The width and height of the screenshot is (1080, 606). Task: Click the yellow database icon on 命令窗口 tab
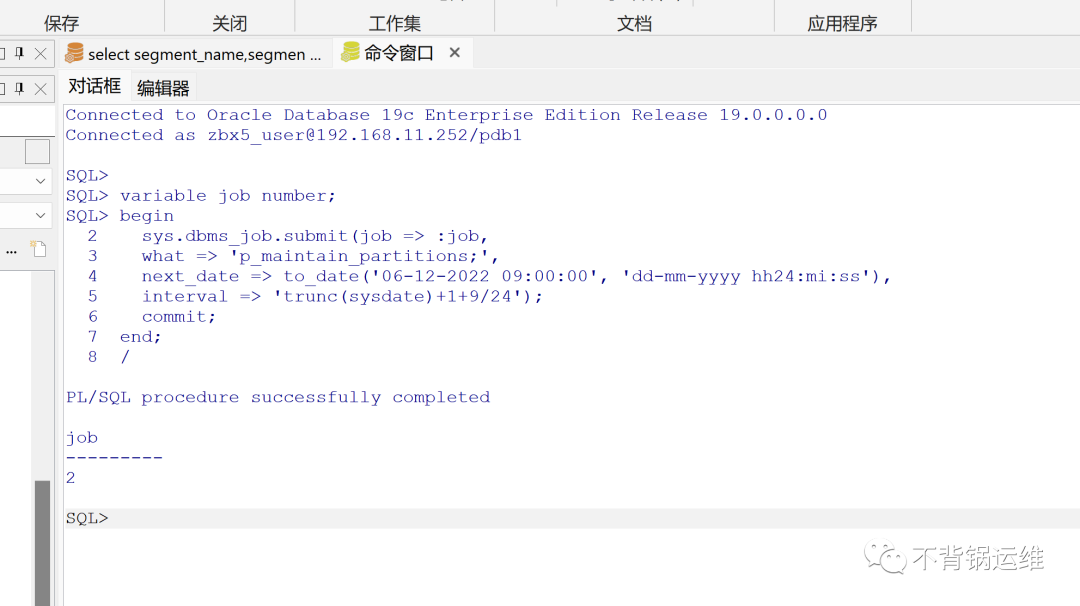[x=351, y=52]
